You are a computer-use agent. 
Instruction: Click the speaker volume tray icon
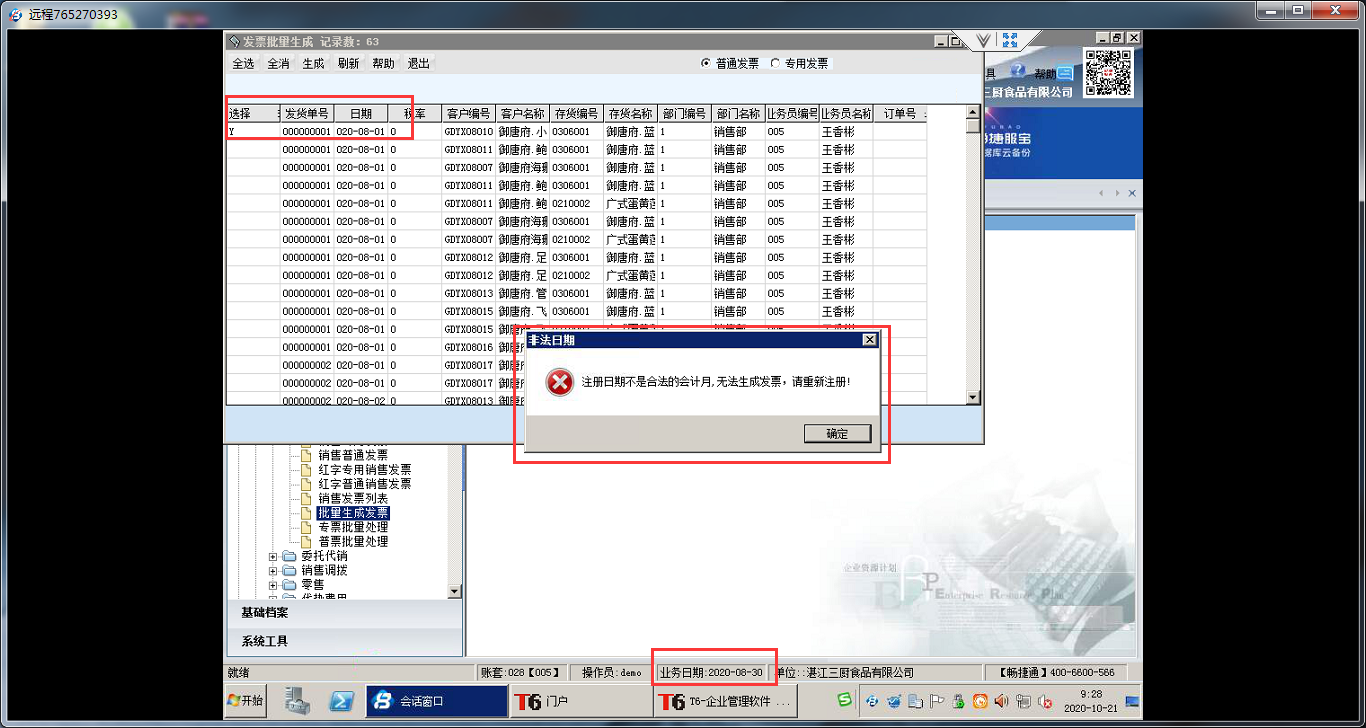pos(1002,701)
